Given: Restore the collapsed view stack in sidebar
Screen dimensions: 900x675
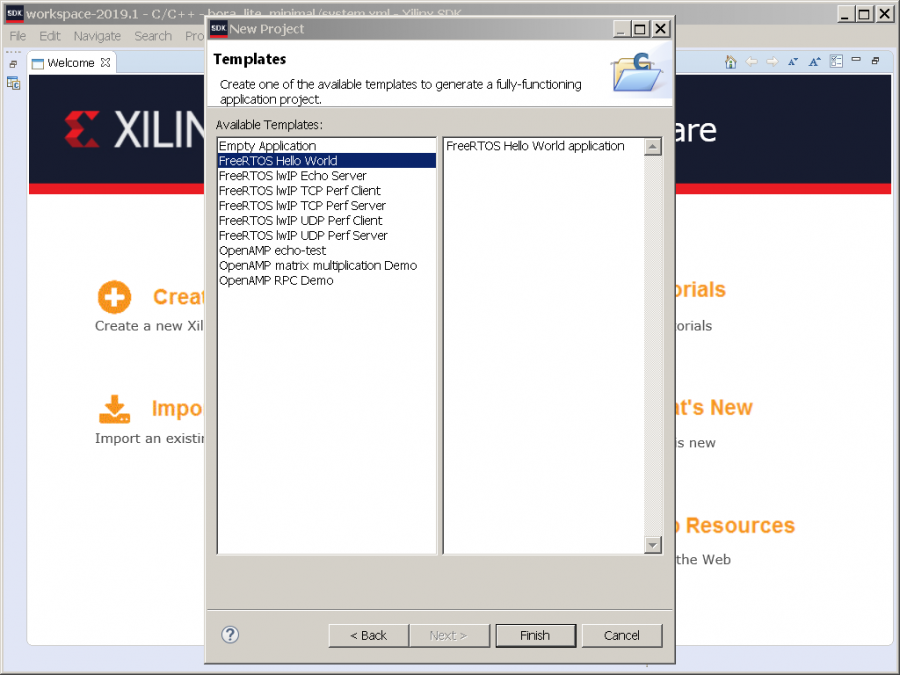Looking at the screenshot, I should [x=13, y=63].
